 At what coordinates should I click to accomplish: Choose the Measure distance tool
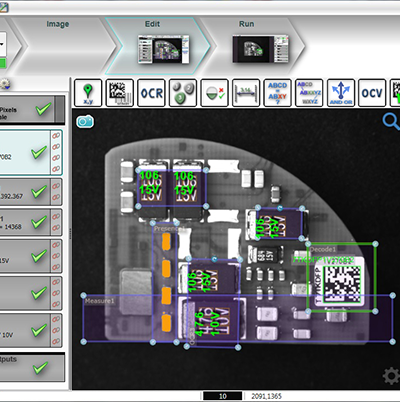(246, 93)
